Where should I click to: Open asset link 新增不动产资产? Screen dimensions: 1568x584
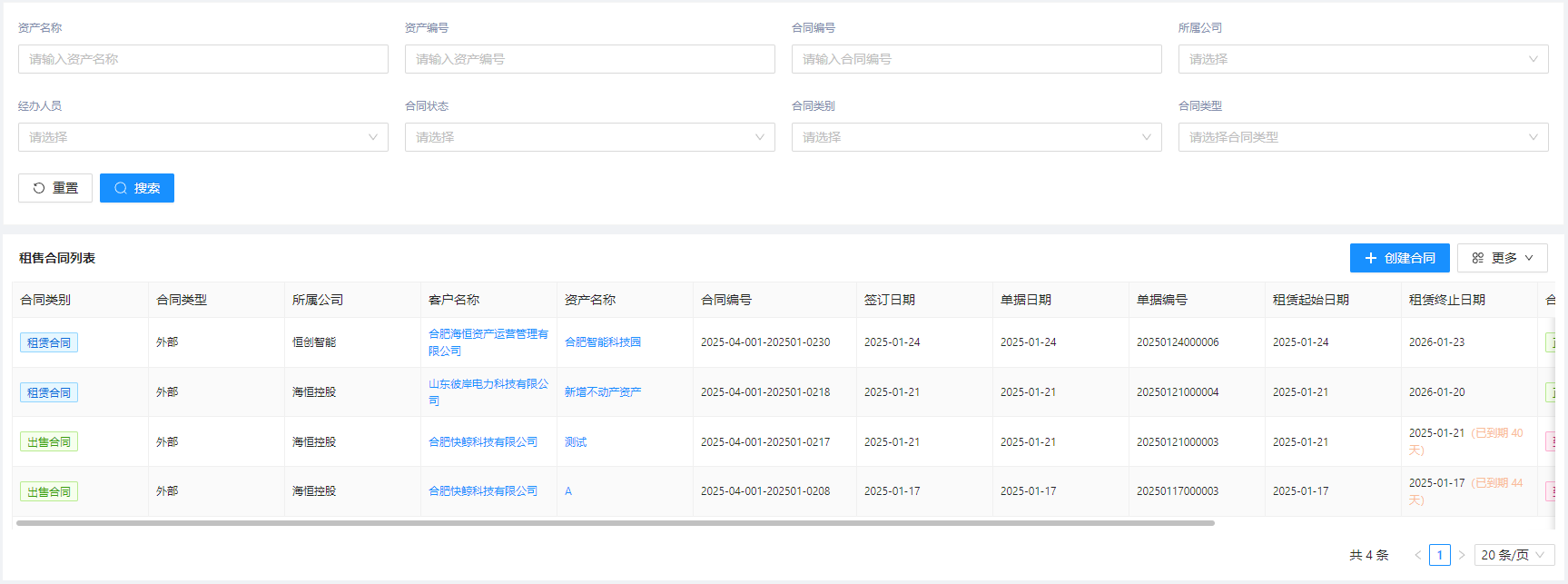coord(603,392)
